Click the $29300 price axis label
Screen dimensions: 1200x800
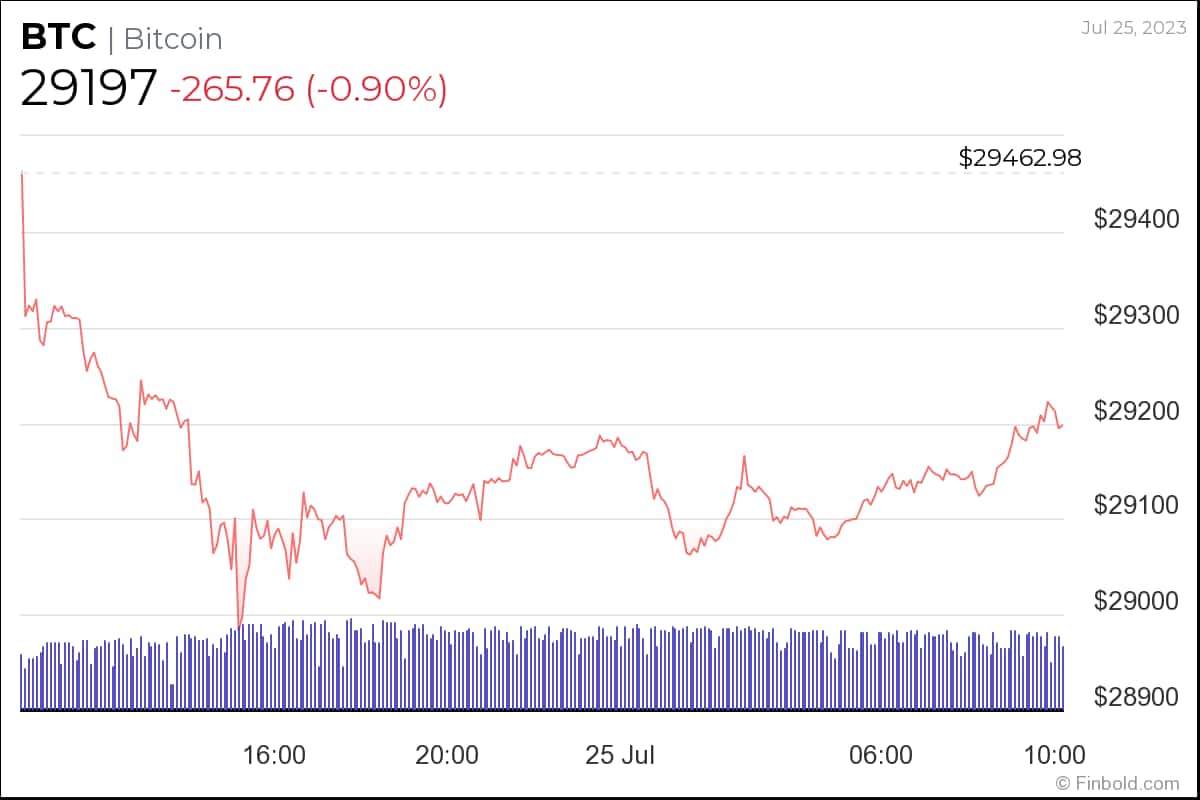[1138, 315]
